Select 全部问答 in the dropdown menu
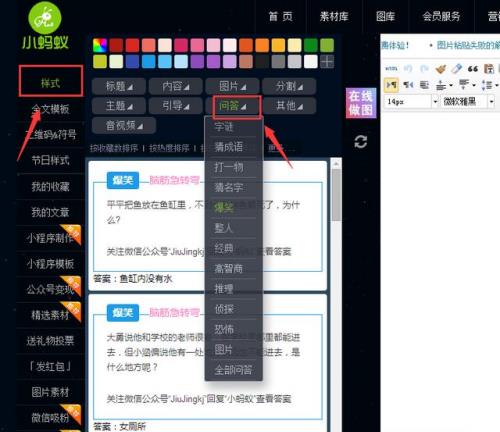The height and width of the screenshot is (432, 500). click(x=233, y=370)
